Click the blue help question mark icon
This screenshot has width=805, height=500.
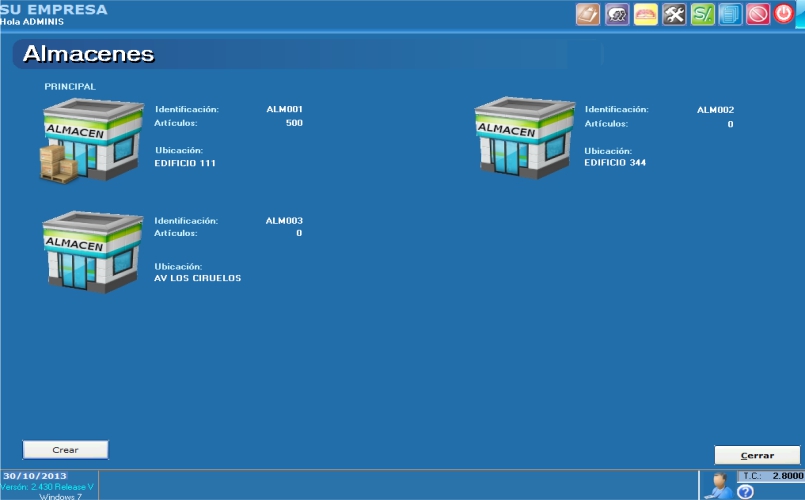(745, 491)
